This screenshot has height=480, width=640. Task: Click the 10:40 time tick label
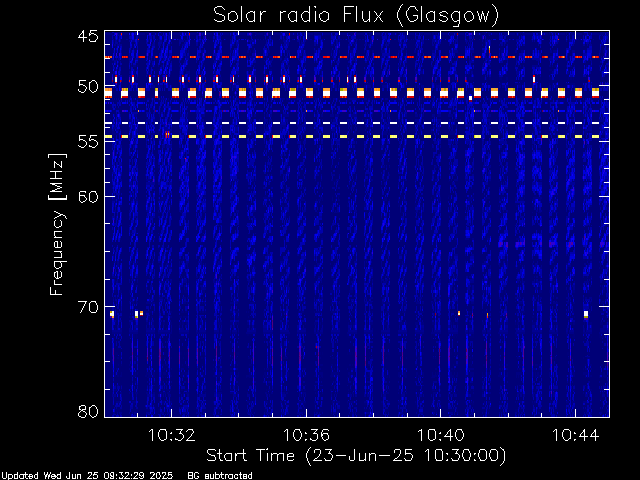click(x=440, y=435)
